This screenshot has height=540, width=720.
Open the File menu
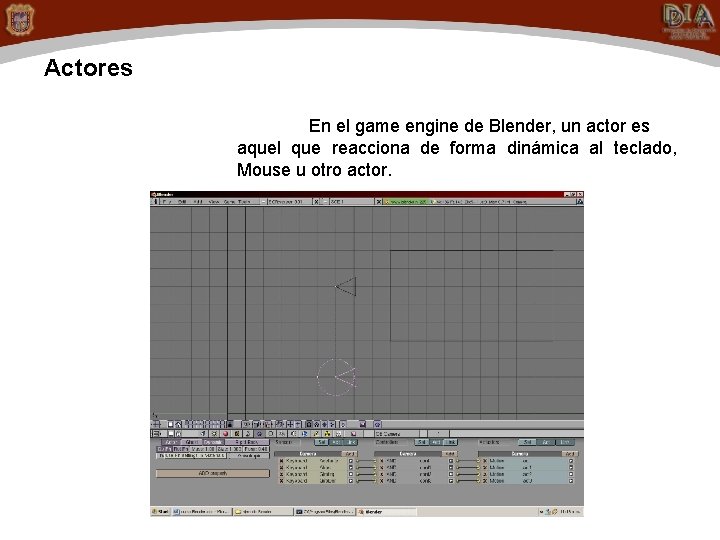(x=167, y=202)
